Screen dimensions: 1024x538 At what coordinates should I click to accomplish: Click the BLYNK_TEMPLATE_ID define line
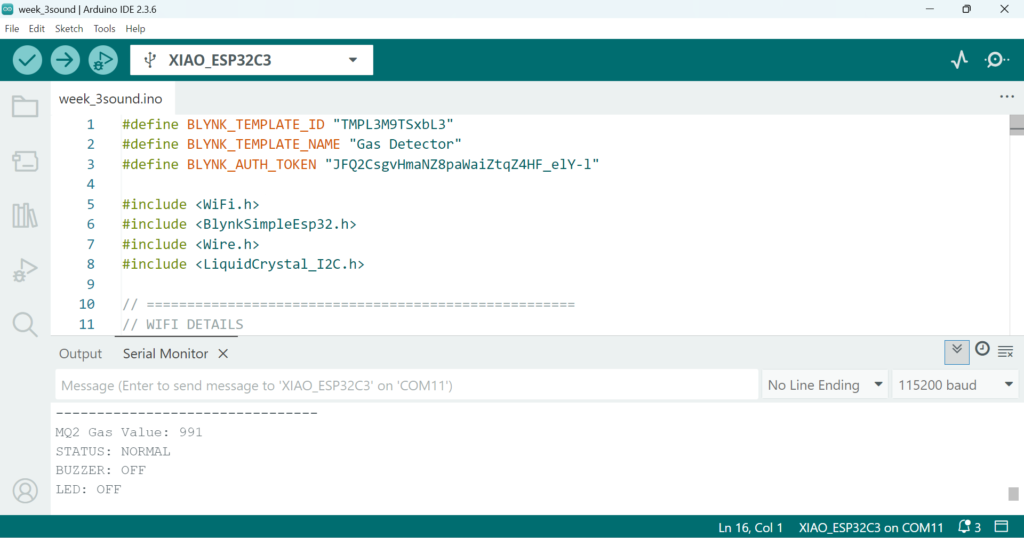[x=287, y=124]
